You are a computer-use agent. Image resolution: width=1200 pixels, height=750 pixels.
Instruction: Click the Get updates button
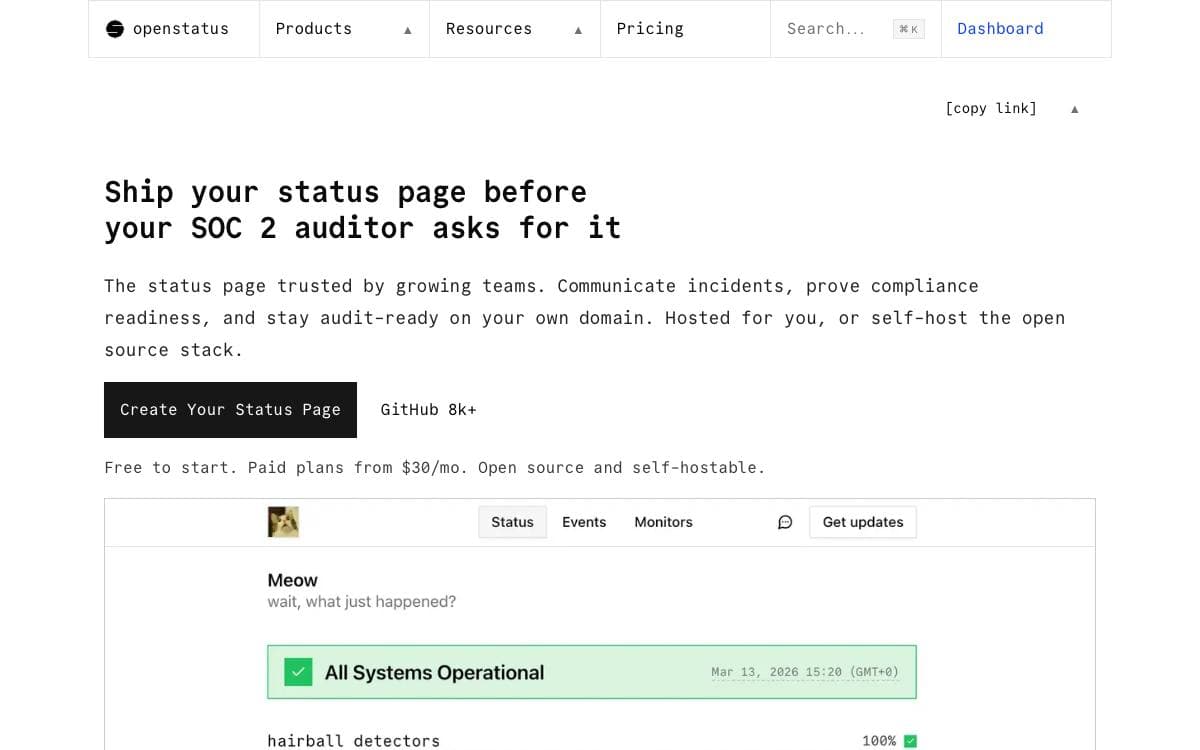tap(863, 522)
